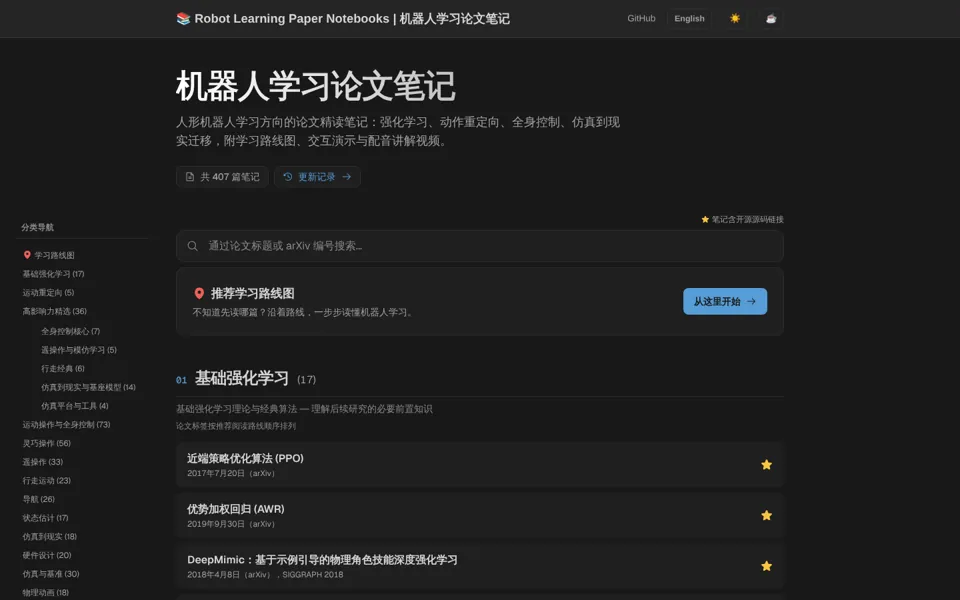Click SIGGRAPH 2018 venue text
The width and height of the screenshot is (960, 600).
[x=312, y=575]
